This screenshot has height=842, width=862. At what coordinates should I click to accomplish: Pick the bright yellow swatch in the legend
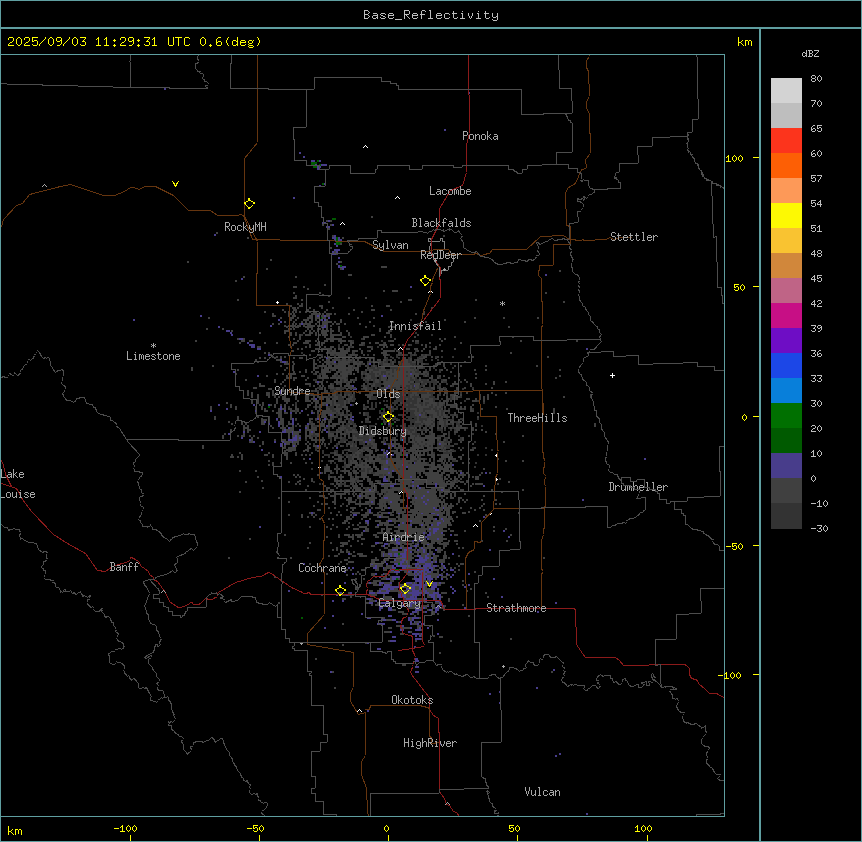786,215
